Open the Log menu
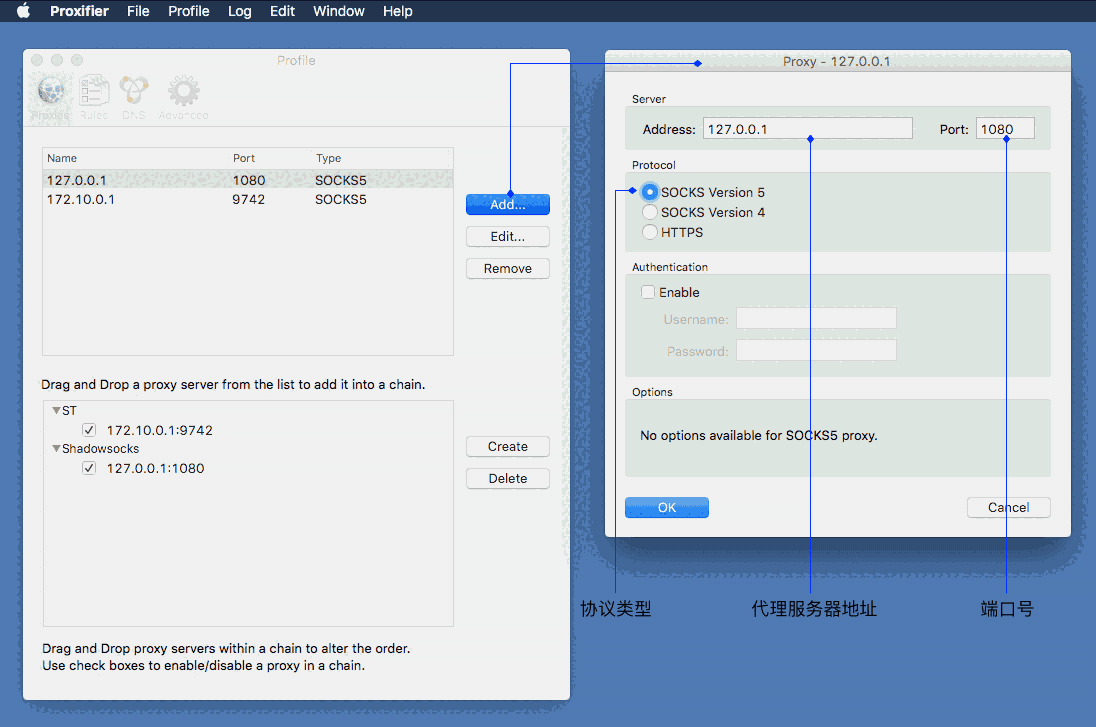This screenshot has height=727, width=1096. tap(239, 11)
